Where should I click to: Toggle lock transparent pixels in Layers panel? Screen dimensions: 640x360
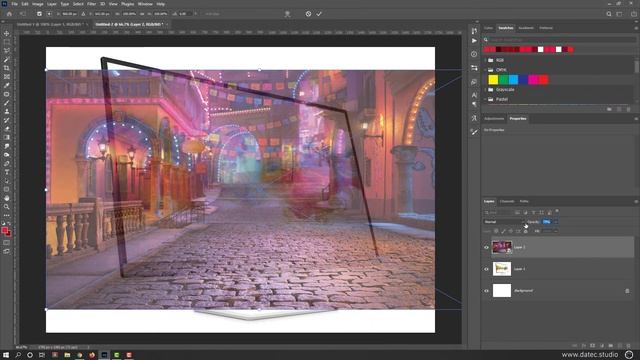click(496, 231)
